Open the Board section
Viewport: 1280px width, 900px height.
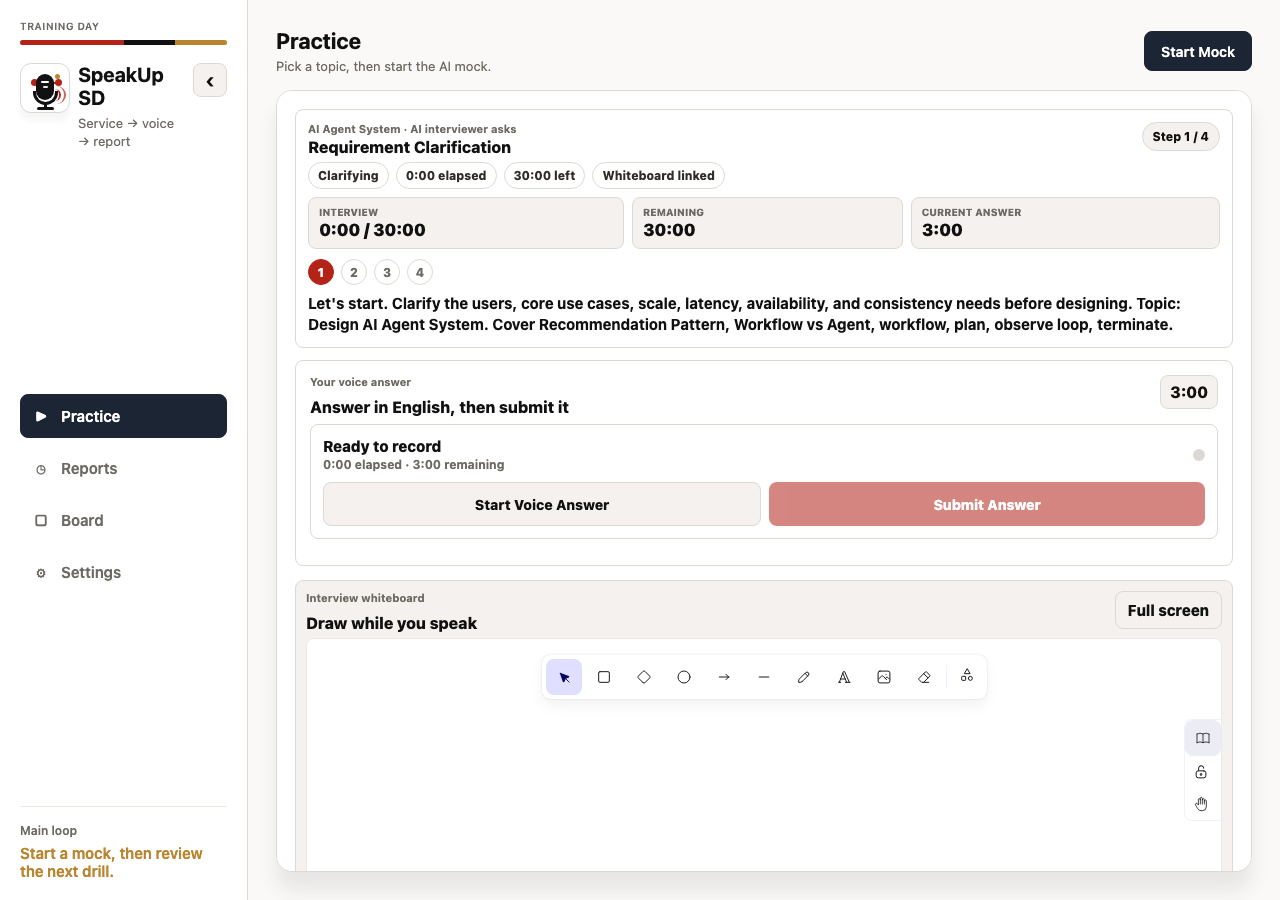(x=123, y=520)
